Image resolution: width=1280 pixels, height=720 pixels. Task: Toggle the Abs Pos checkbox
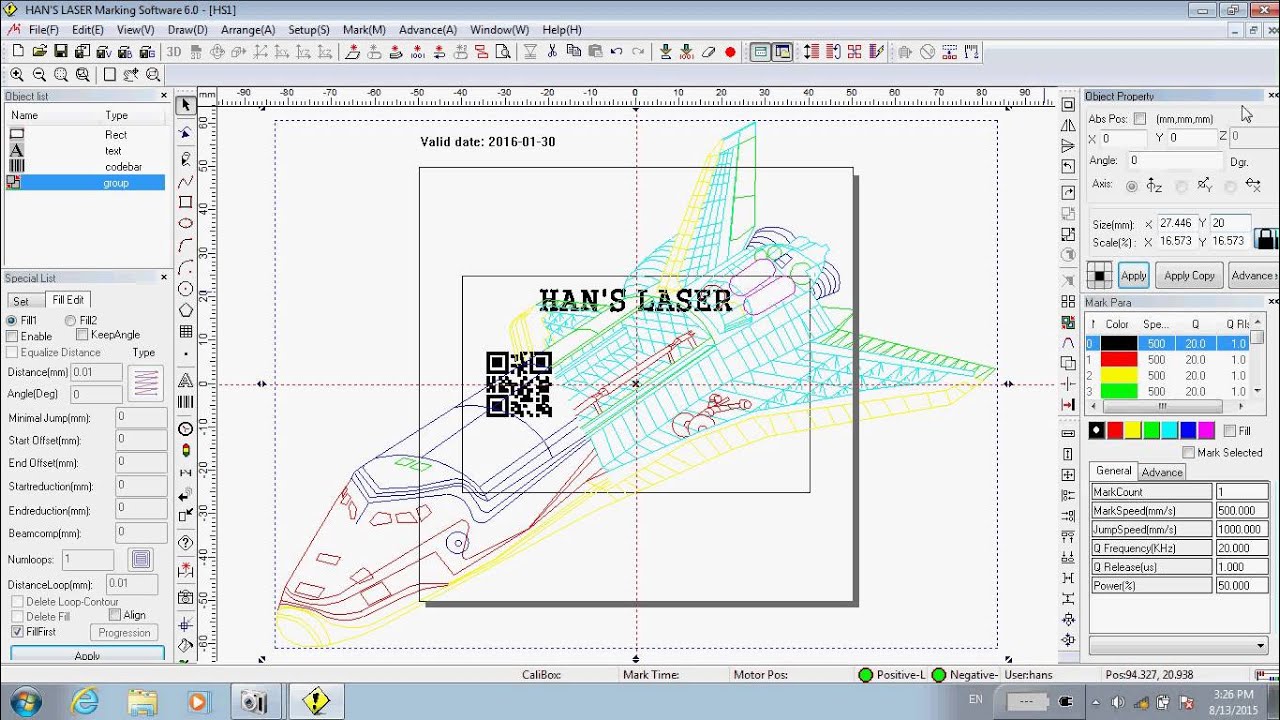pos(1140,119)
